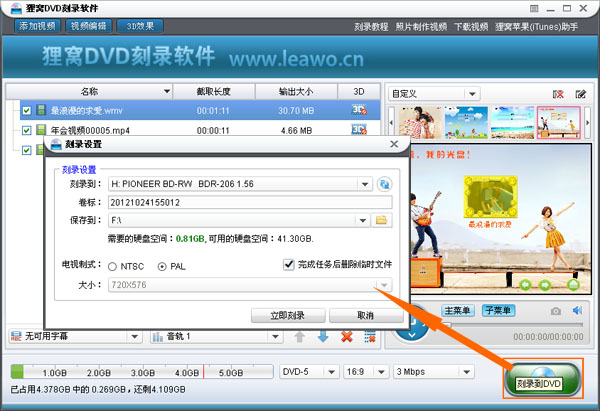Click the subtitle ABC icon
Image resolution: width=600 pixels, height=411 pixels.
[x=16, y=336]
